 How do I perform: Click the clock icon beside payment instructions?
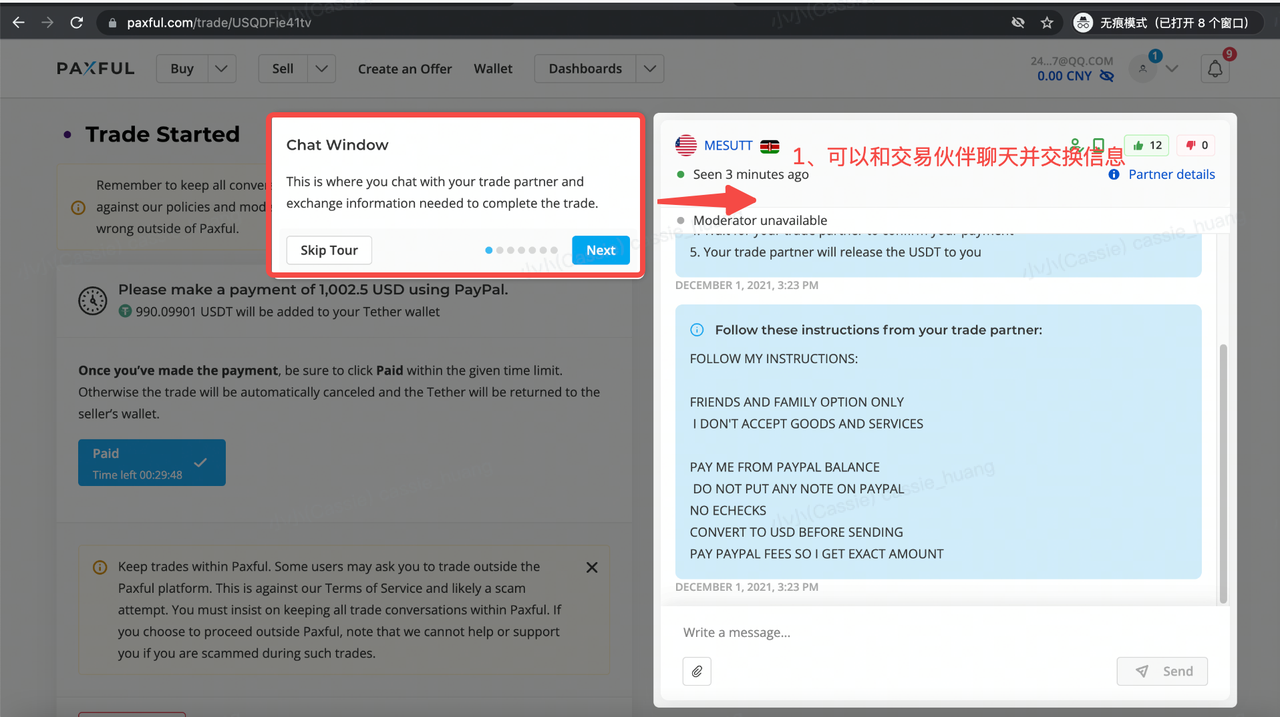point(93,300)
